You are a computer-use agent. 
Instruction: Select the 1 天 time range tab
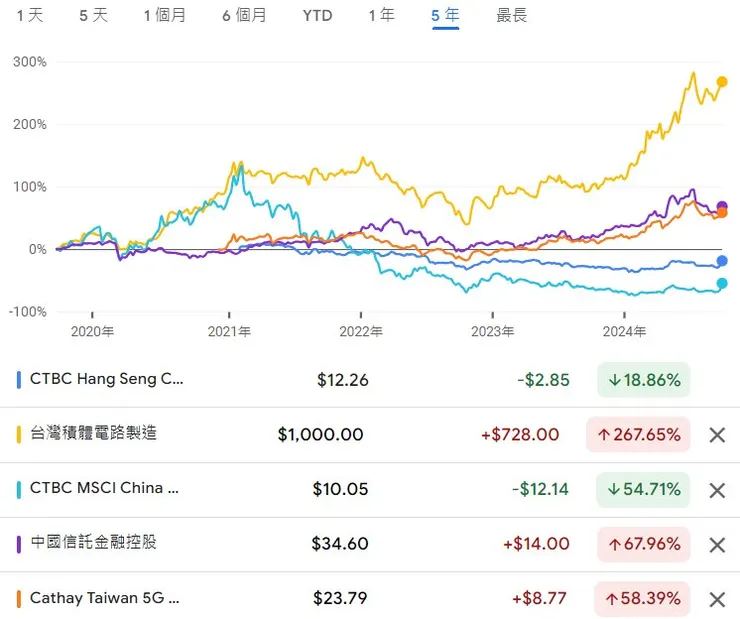pyautogui.click(x=30, y=16)
